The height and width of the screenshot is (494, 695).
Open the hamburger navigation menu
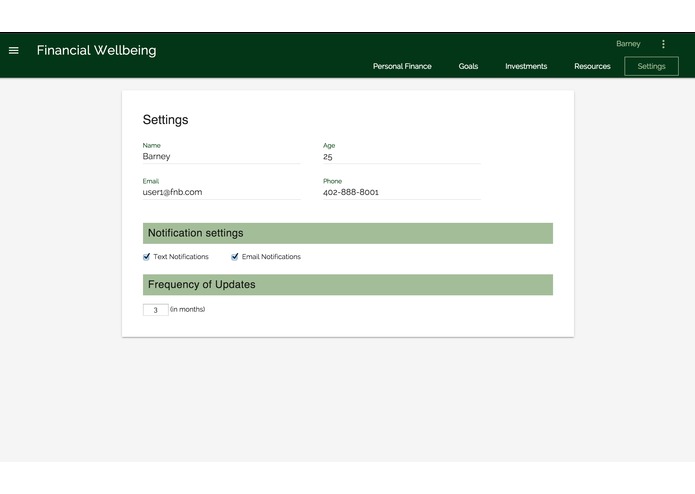[14, 51]
